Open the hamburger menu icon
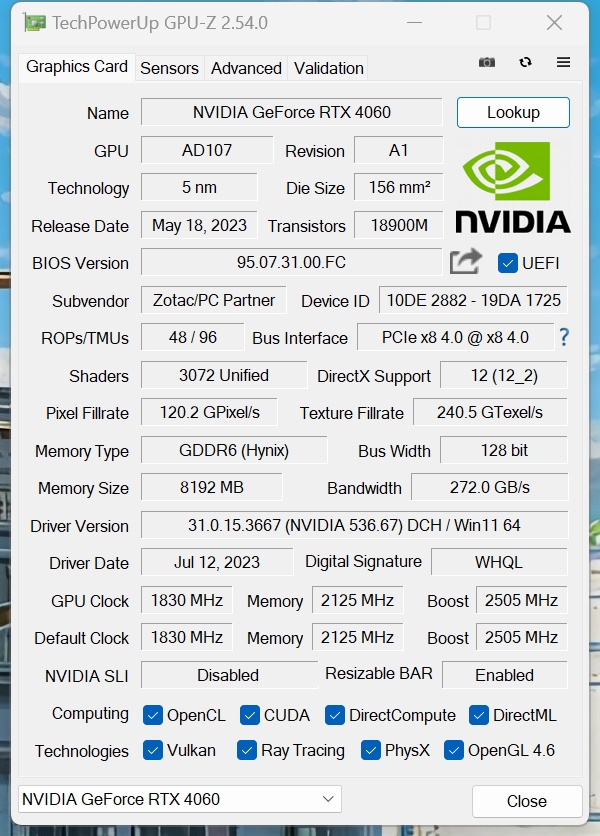This screenshot has height=836, width=600. tap(563, 62)
